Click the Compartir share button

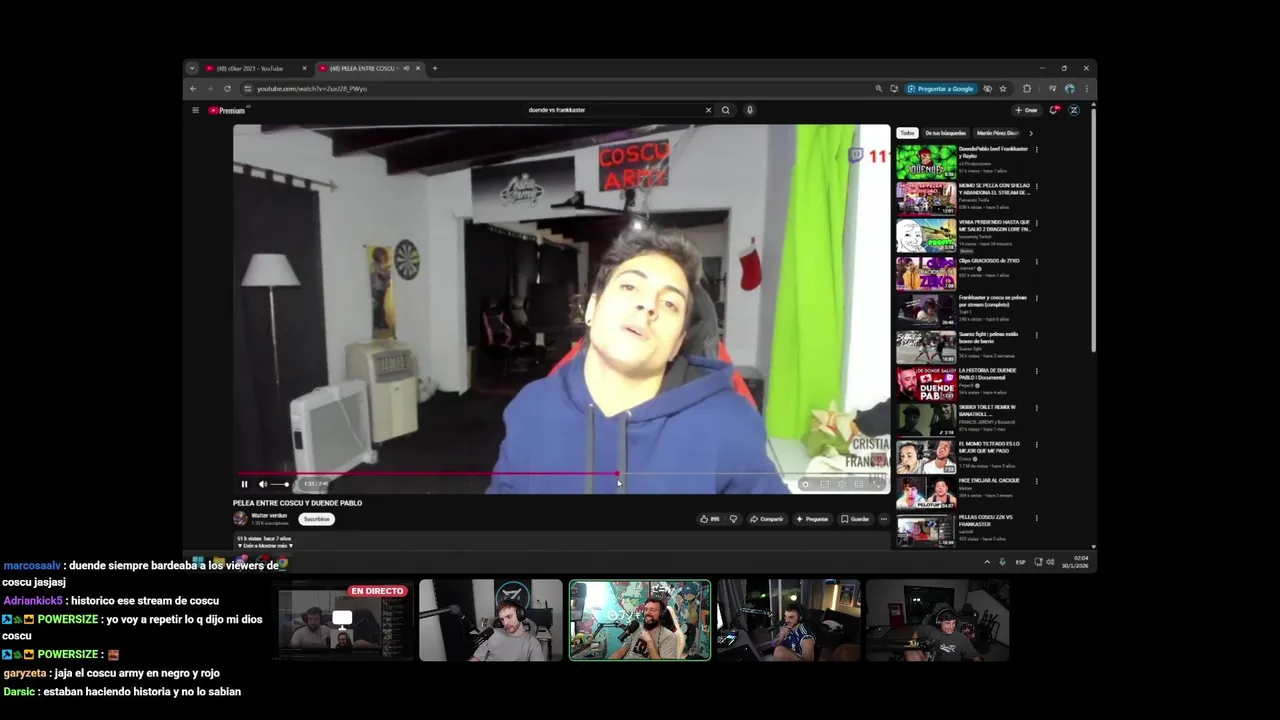click(767, 519)
